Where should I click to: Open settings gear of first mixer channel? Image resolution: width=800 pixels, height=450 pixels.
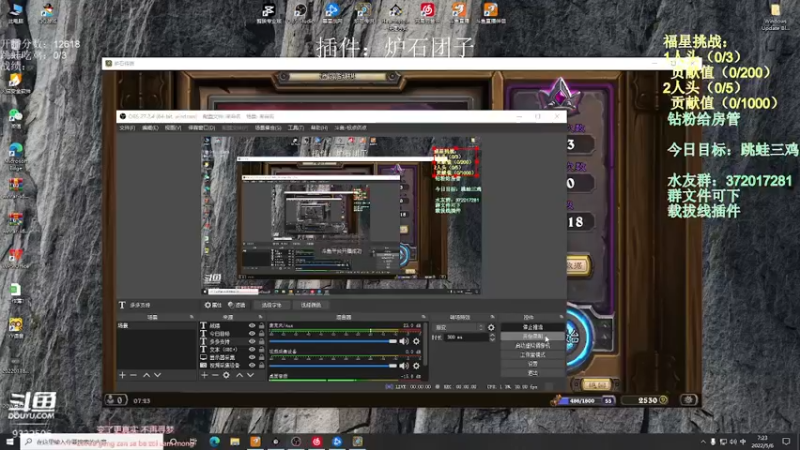tap(416, 341)
